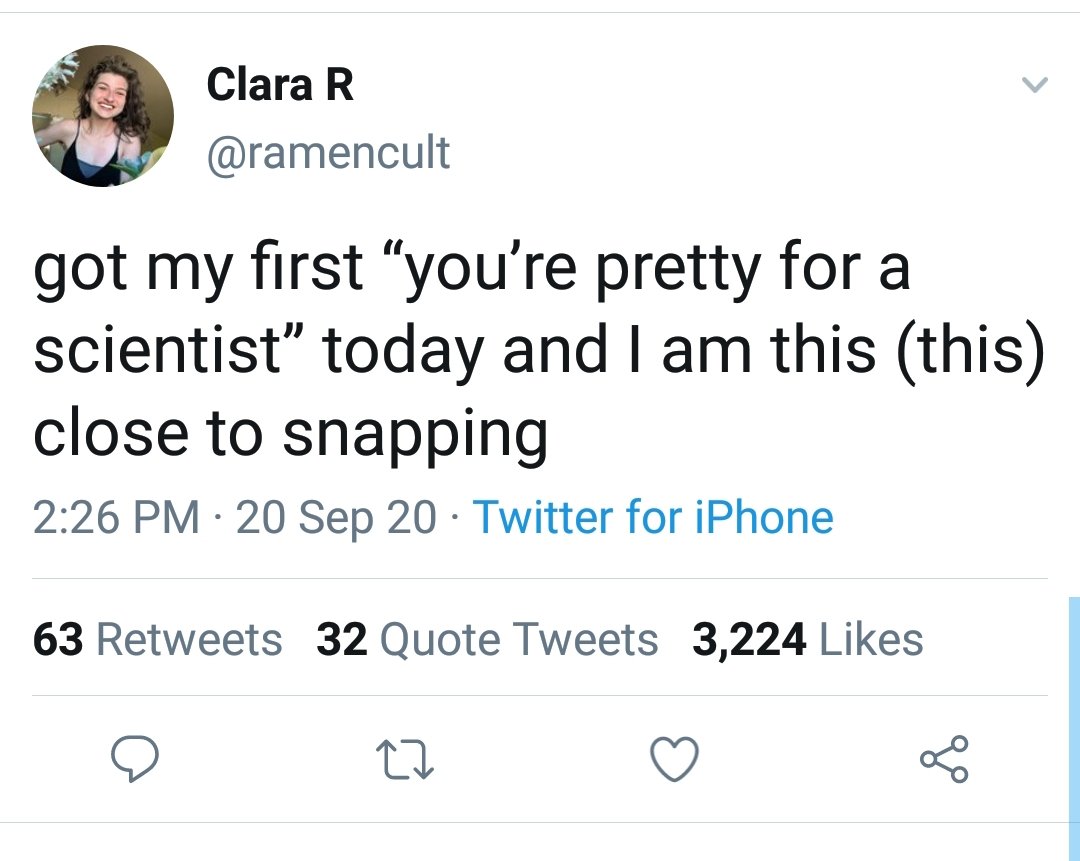Expand the tweet options chevron
Screen dimensions: 1080x861
pos(1035,88)
